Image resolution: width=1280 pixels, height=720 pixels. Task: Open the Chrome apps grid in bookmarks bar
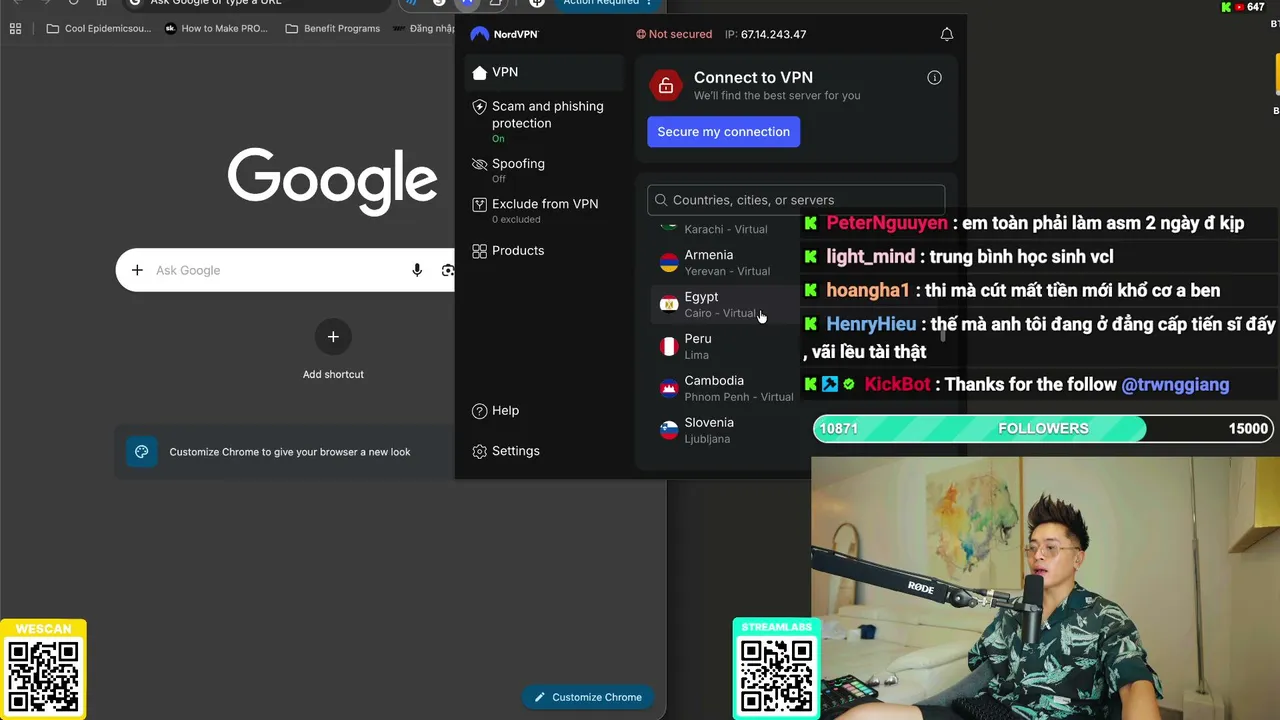(x=15, y=28)
